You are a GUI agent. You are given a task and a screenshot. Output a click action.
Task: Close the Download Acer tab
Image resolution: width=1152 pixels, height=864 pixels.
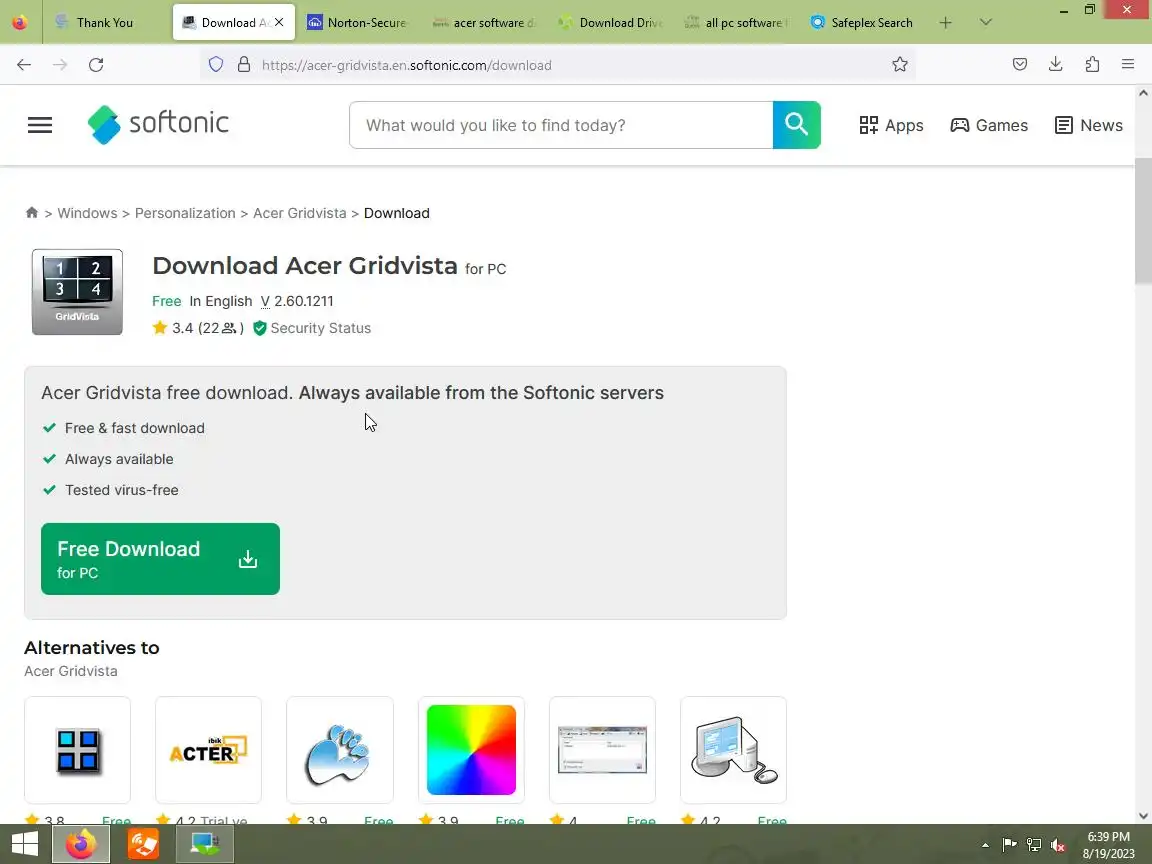279,23
